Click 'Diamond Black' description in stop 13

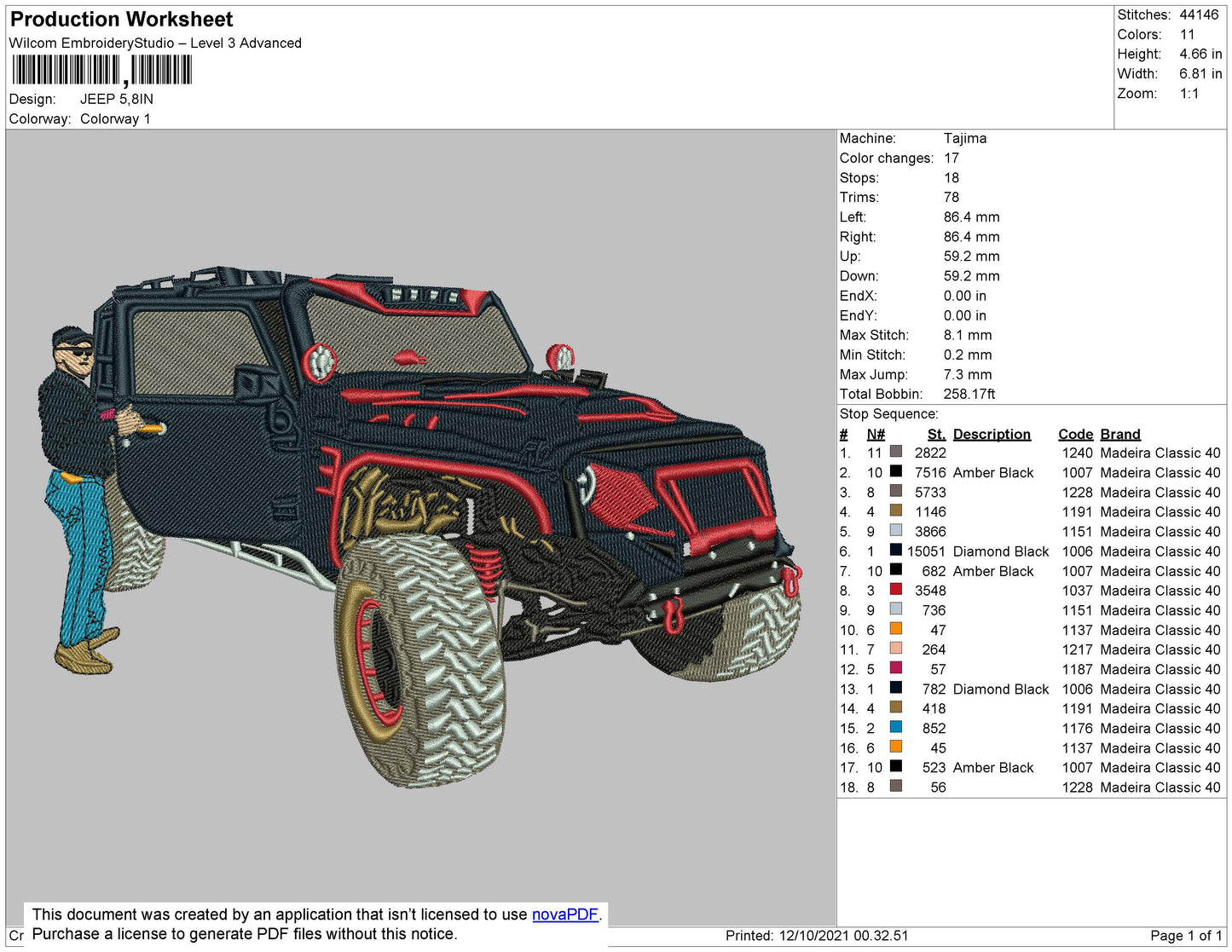pyautogui.click(x=1001, y=689)
